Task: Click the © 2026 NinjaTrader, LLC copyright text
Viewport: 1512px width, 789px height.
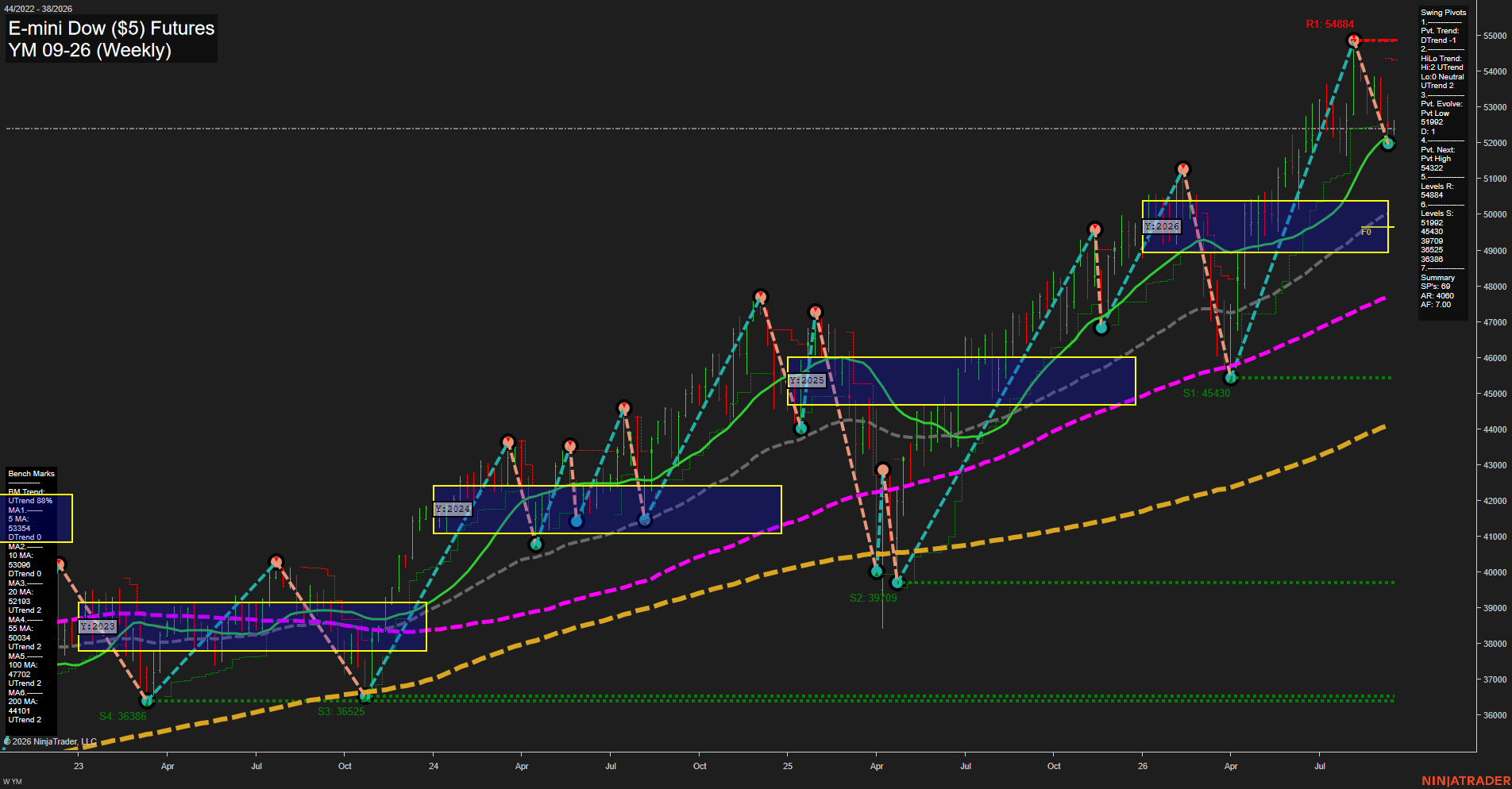Action: [51, 741]
